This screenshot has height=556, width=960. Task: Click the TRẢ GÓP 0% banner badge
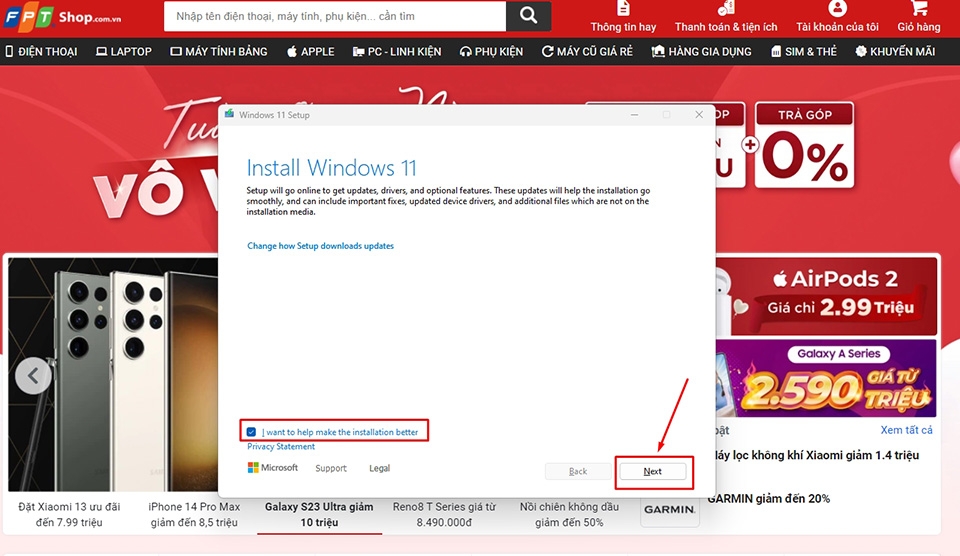coord(804,145)
